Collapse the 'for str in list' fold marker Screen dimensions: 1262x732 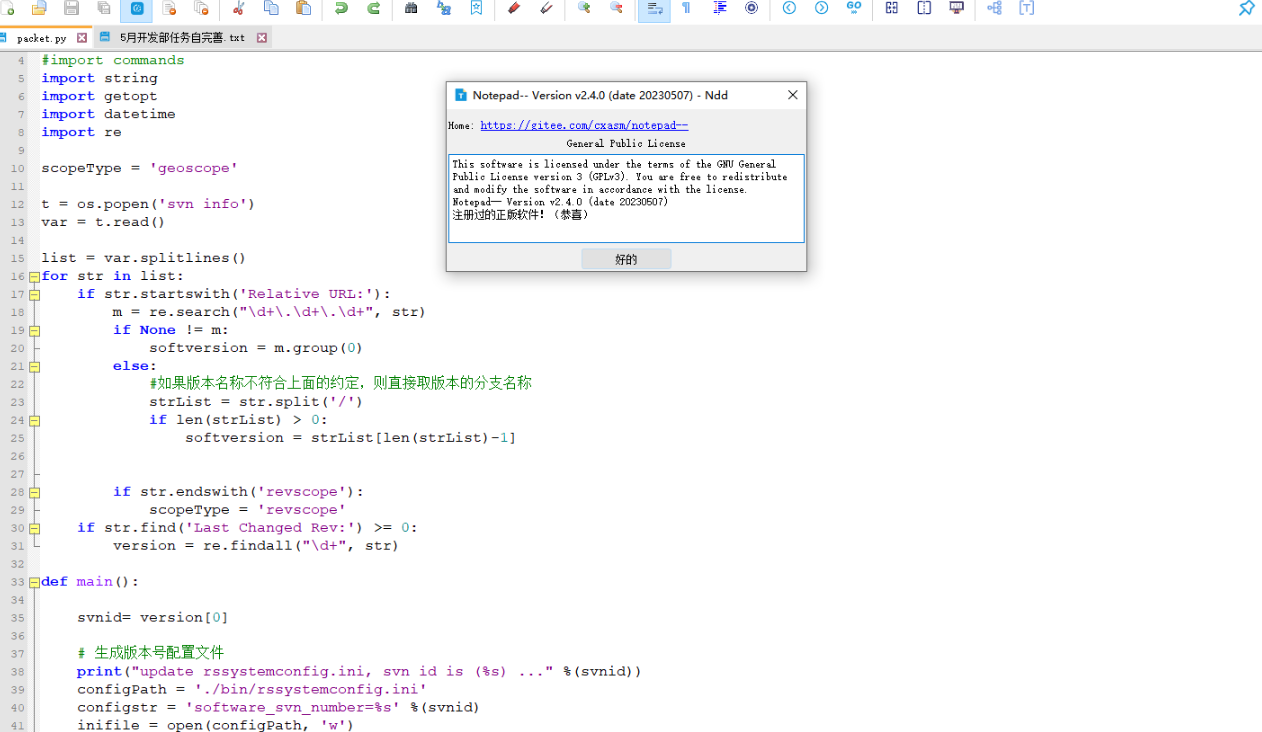pos(34,277)
